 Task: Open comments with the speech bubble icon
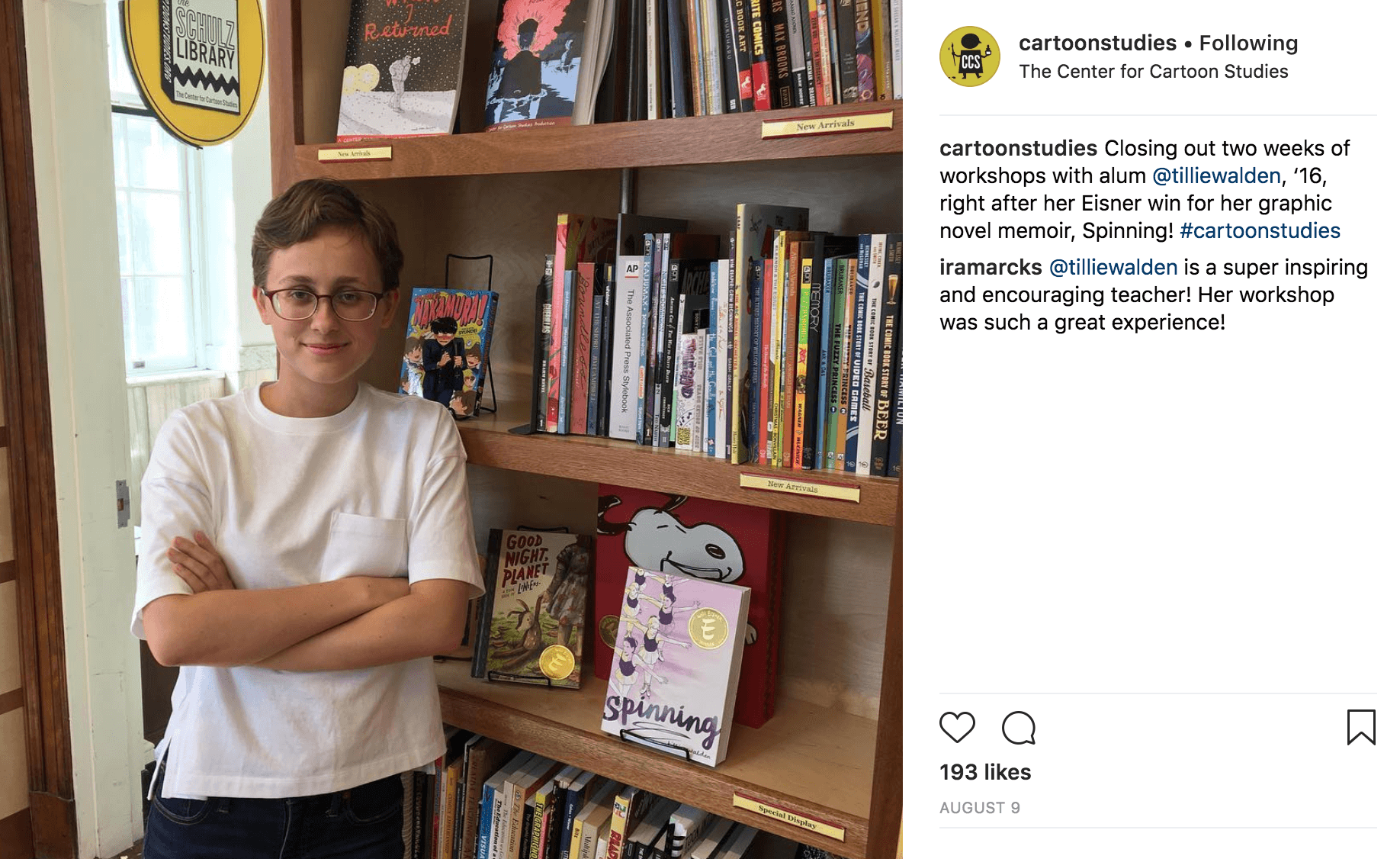tap(1019, 727)
